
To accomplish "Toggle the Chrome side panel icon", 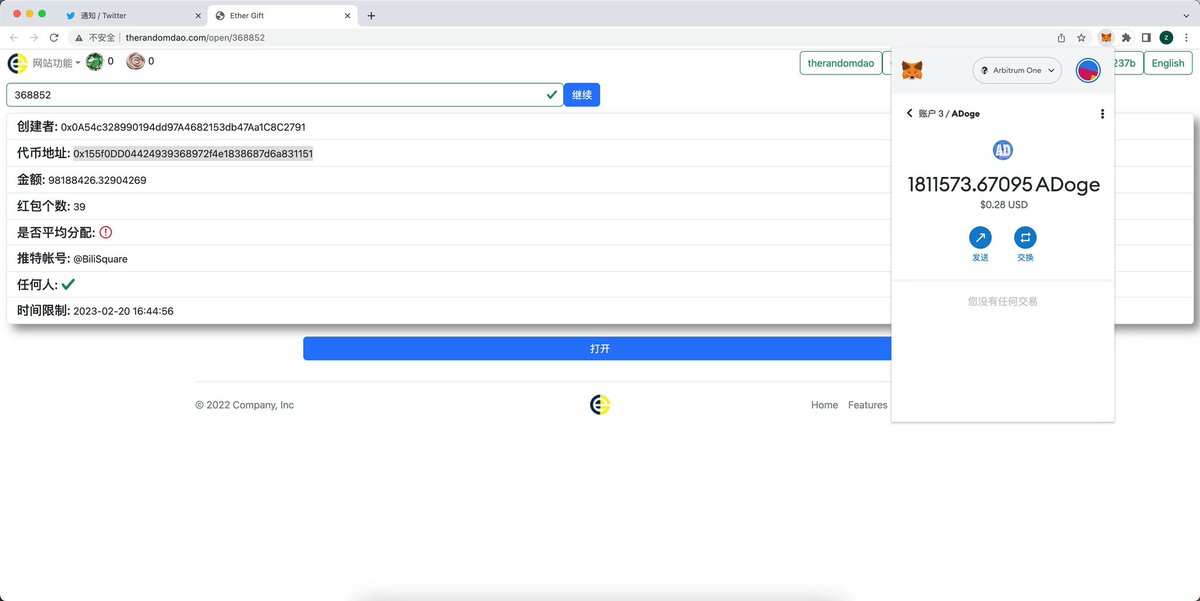I will 1146,37.
